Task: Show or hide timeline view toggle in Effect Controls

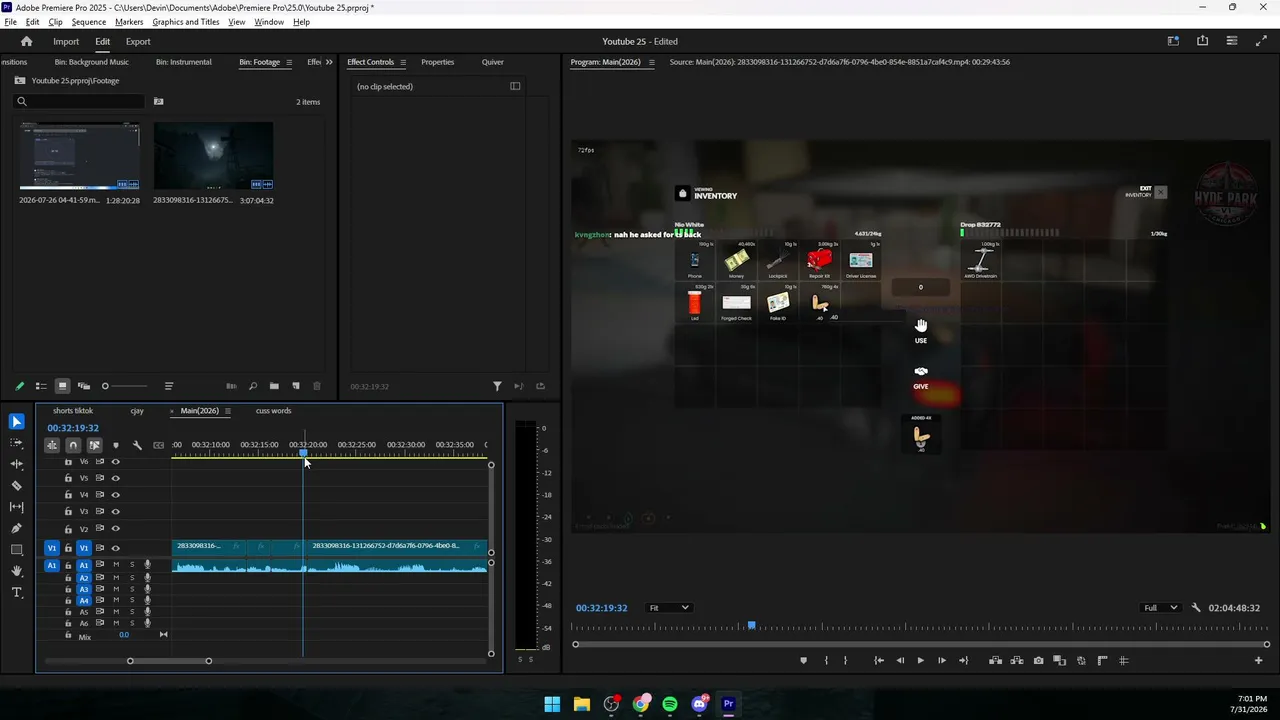Action: (x=515, y=86)
